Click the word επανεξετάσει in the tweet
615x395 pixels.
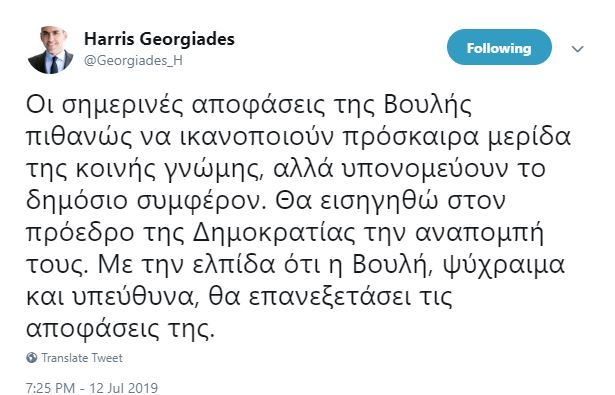[x=330, y=298]
